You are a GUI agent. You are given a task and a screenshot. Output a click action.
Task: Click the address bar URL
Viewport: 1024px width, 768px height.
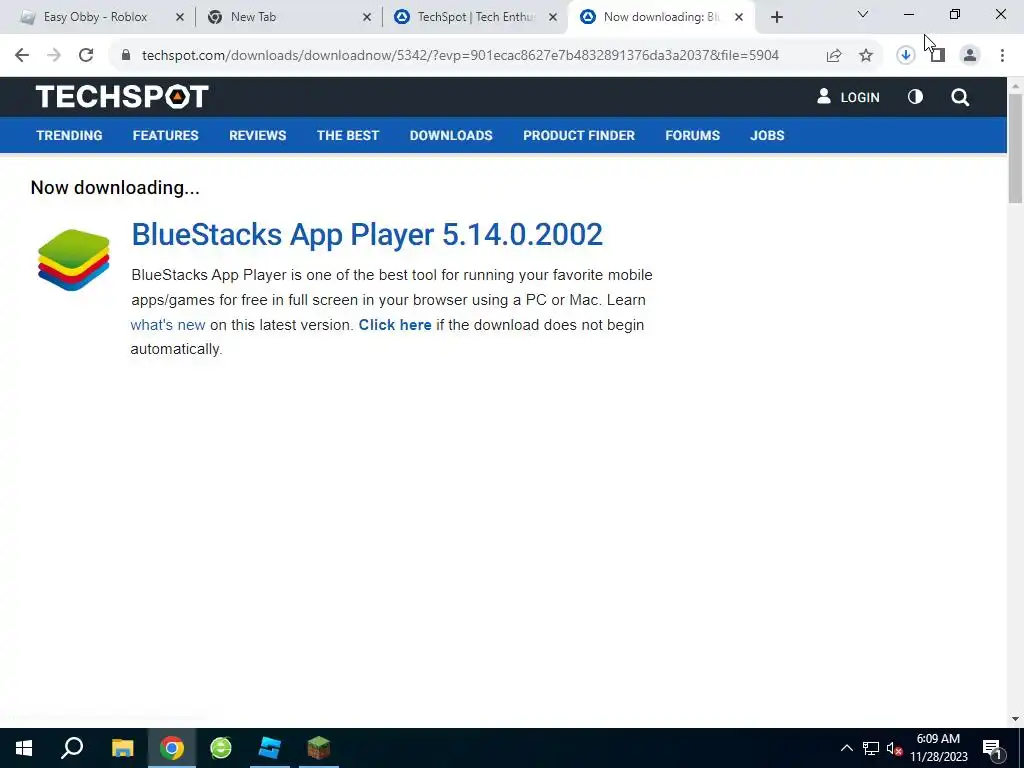click(460, 56)
